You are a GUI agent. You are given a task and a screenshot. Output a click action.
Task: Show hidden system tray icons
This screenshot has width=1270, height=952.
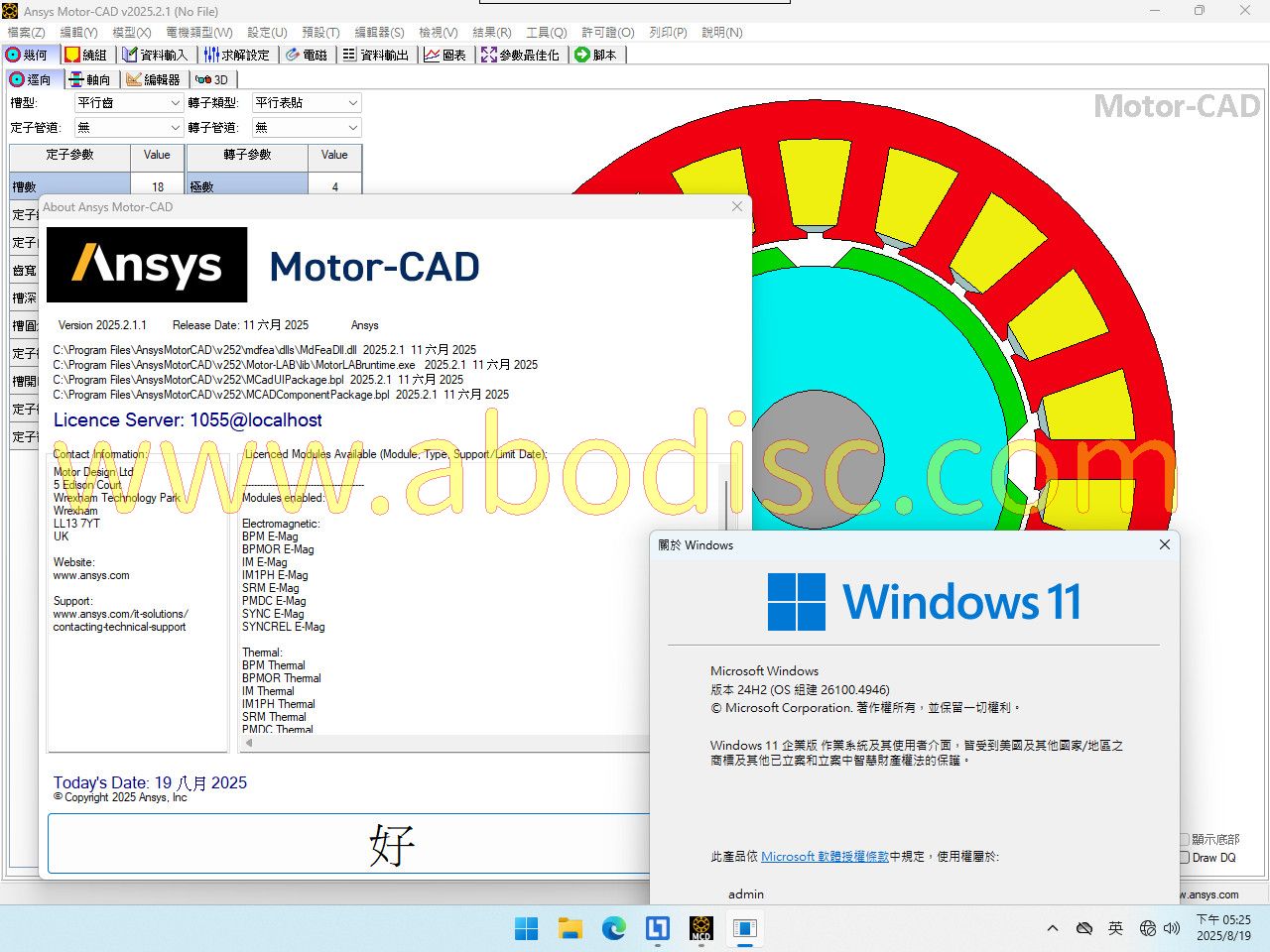point(1052,928)
